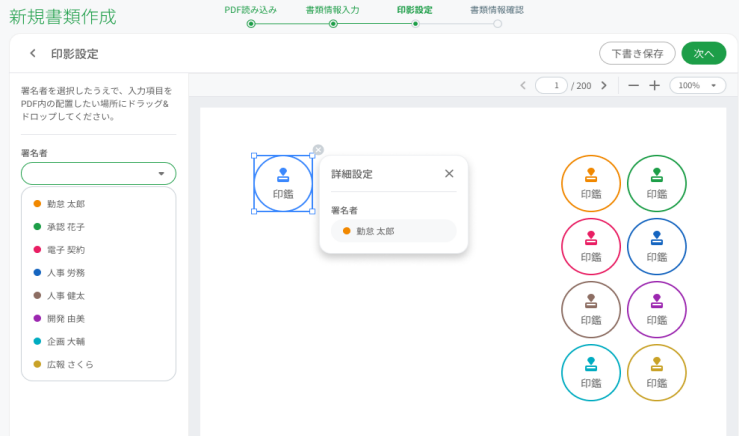This screenshot has height=436, width=739.
Task: Click the page number input field
Action: pyautogui.click(x=551, y=85)
